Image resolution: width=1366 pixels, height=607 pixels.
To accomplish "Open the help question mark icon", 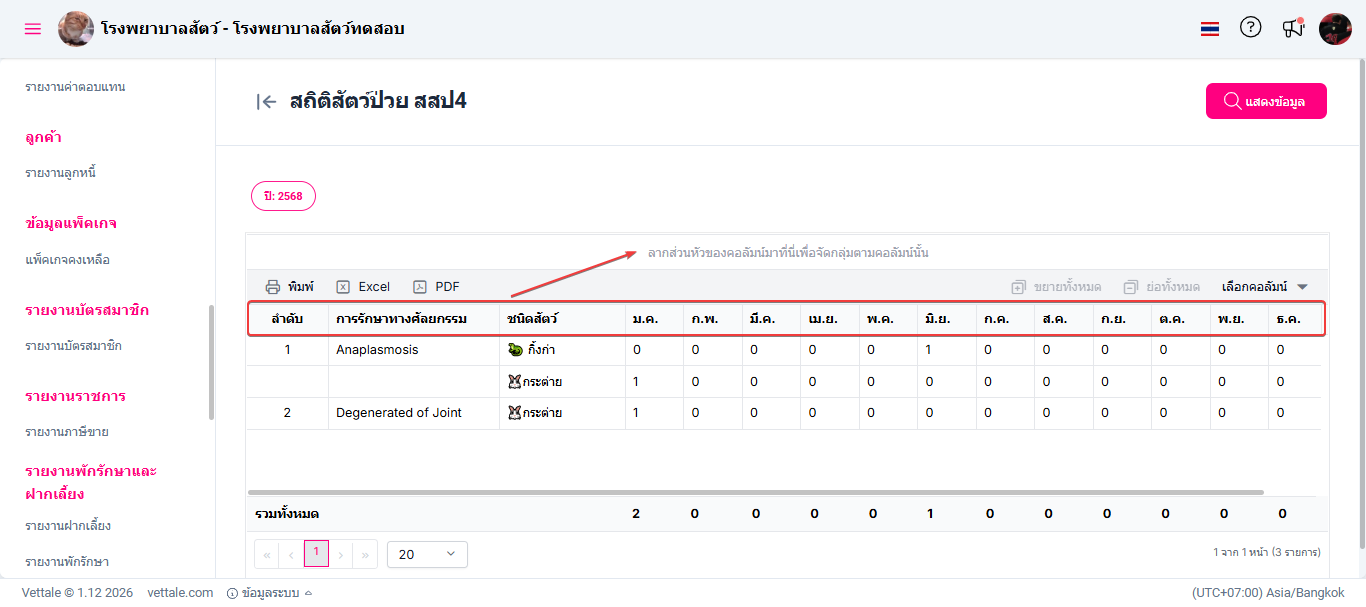I will [1250, 28].
